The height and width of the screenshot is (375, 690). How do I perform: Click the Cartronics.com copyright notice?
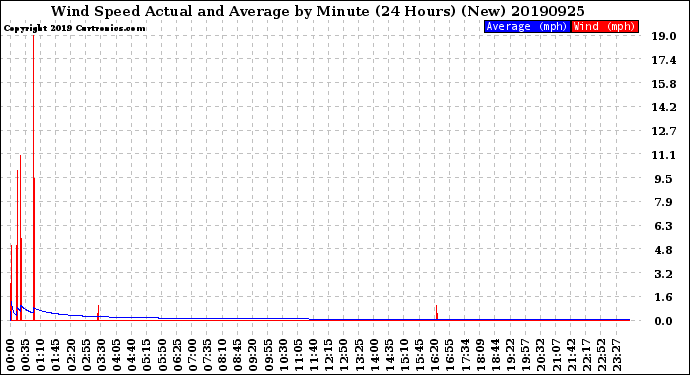click(74, 29)
